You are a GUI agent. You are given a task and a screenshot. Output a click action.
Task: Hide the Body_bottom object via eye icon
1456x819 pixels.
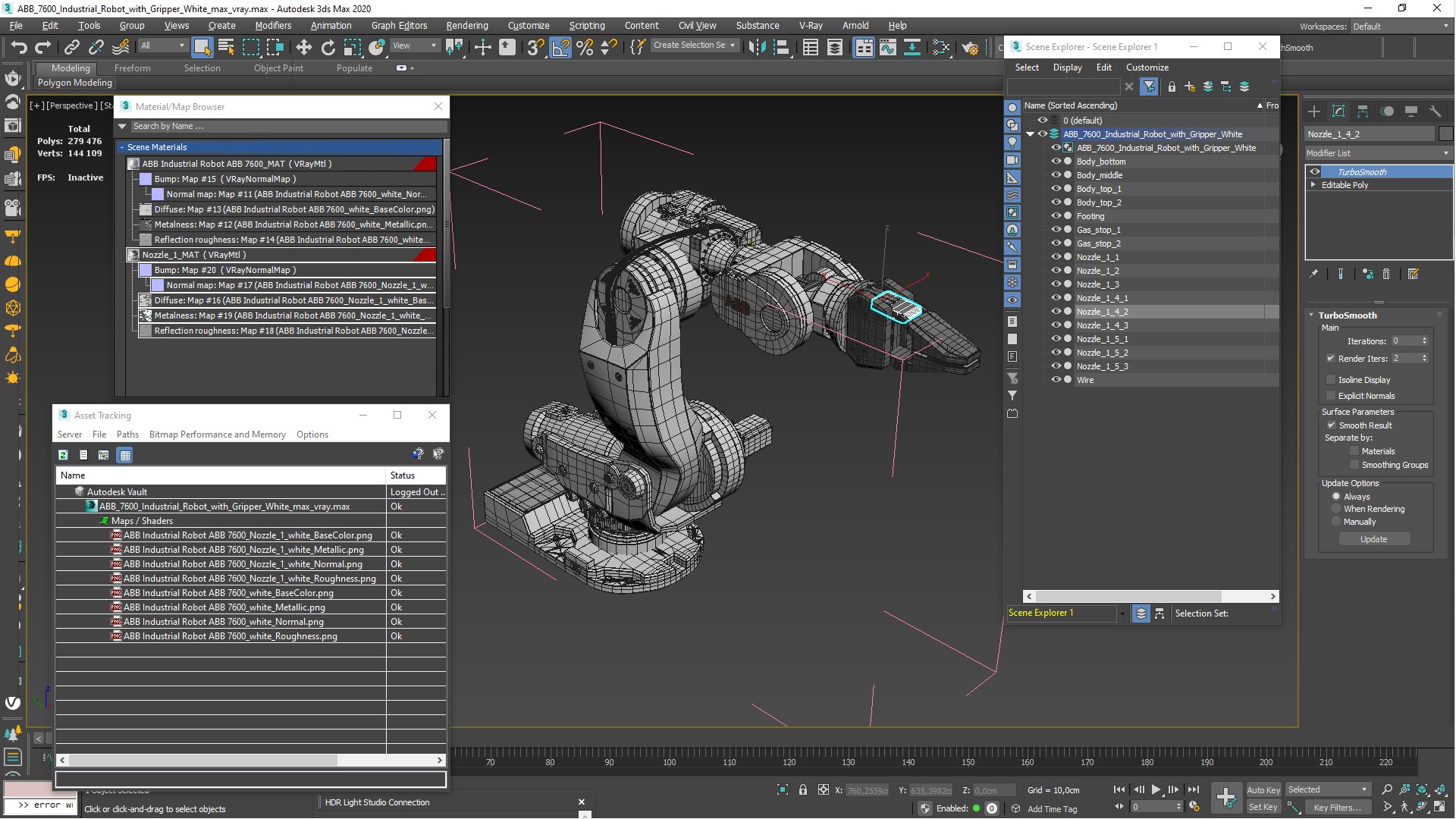(1055, 162)
